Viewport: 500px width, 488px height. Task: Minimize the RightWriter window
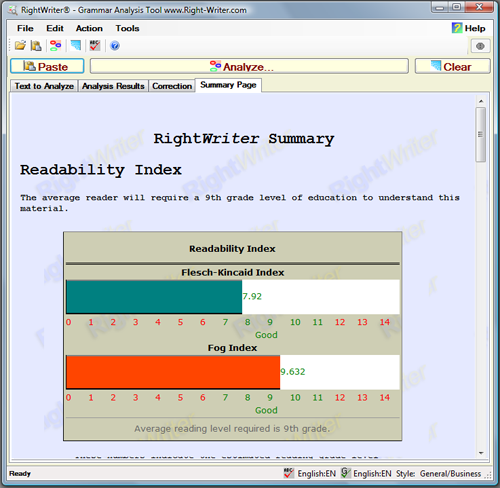coord(440,7)
